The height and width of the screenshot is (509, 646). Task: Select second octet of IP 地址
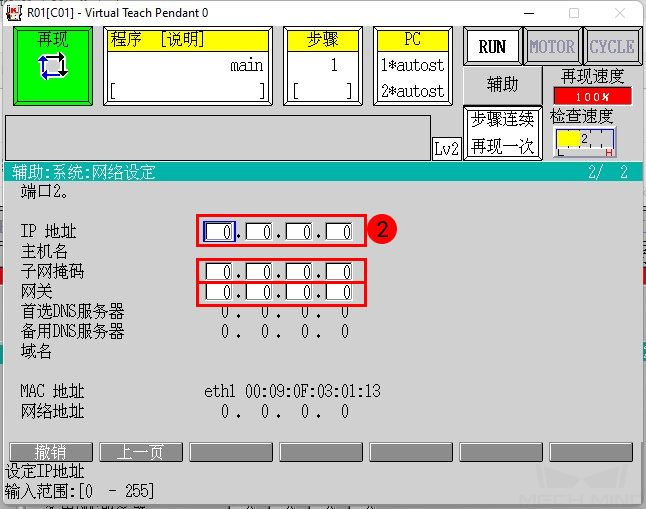pos(259,231)
